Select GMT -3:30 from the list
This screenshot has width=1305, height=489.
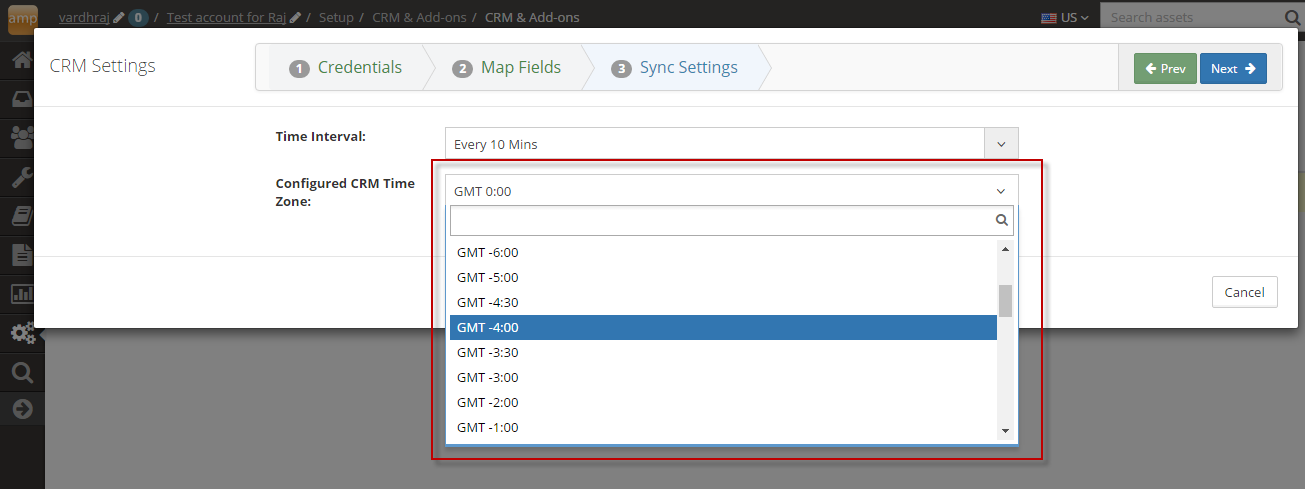click(x=723, y=352)
